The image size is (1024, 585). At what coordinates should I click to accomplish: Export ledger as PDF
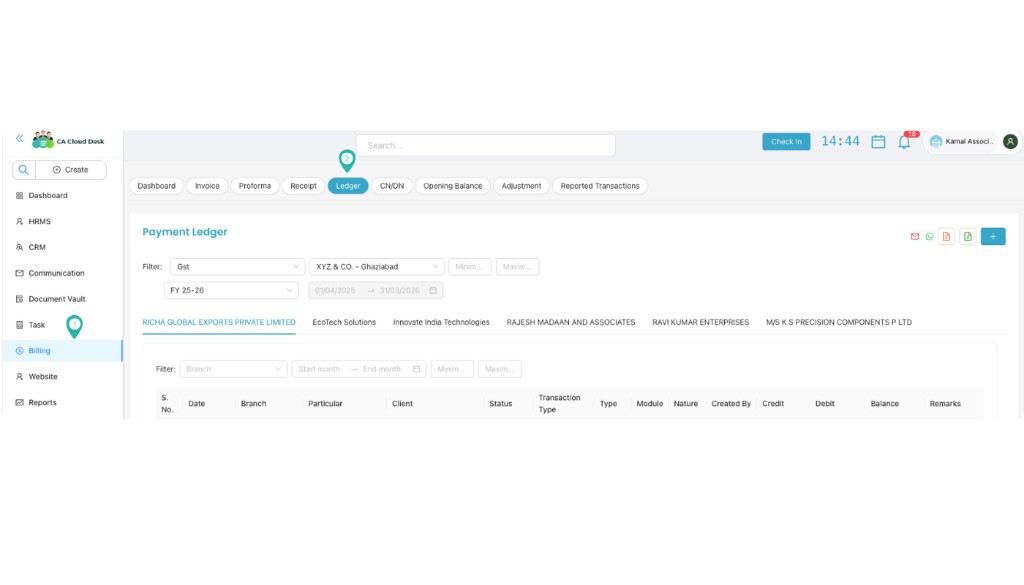coord(948,236)
